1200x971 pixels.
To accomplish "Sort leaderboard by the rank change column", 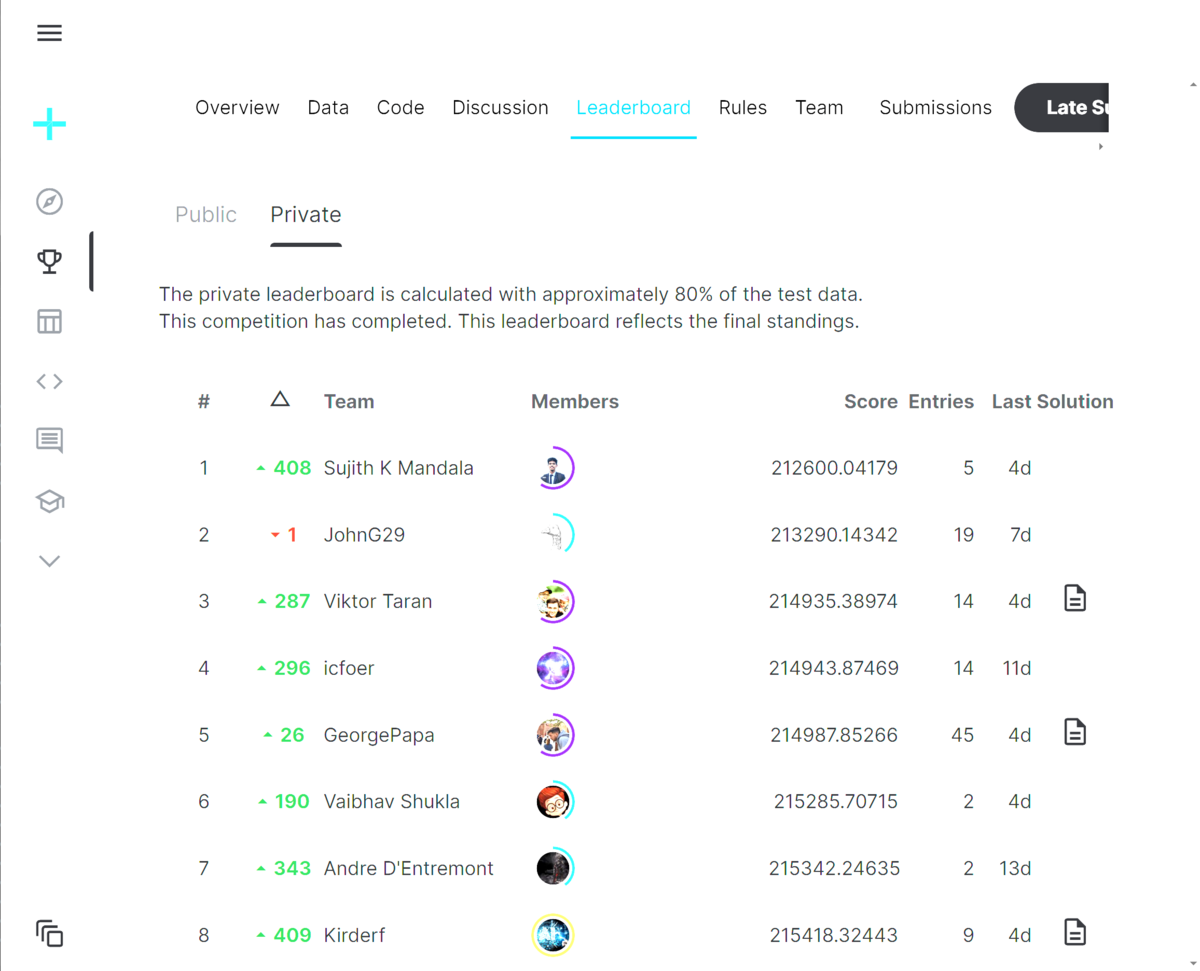I will [280, 398].
